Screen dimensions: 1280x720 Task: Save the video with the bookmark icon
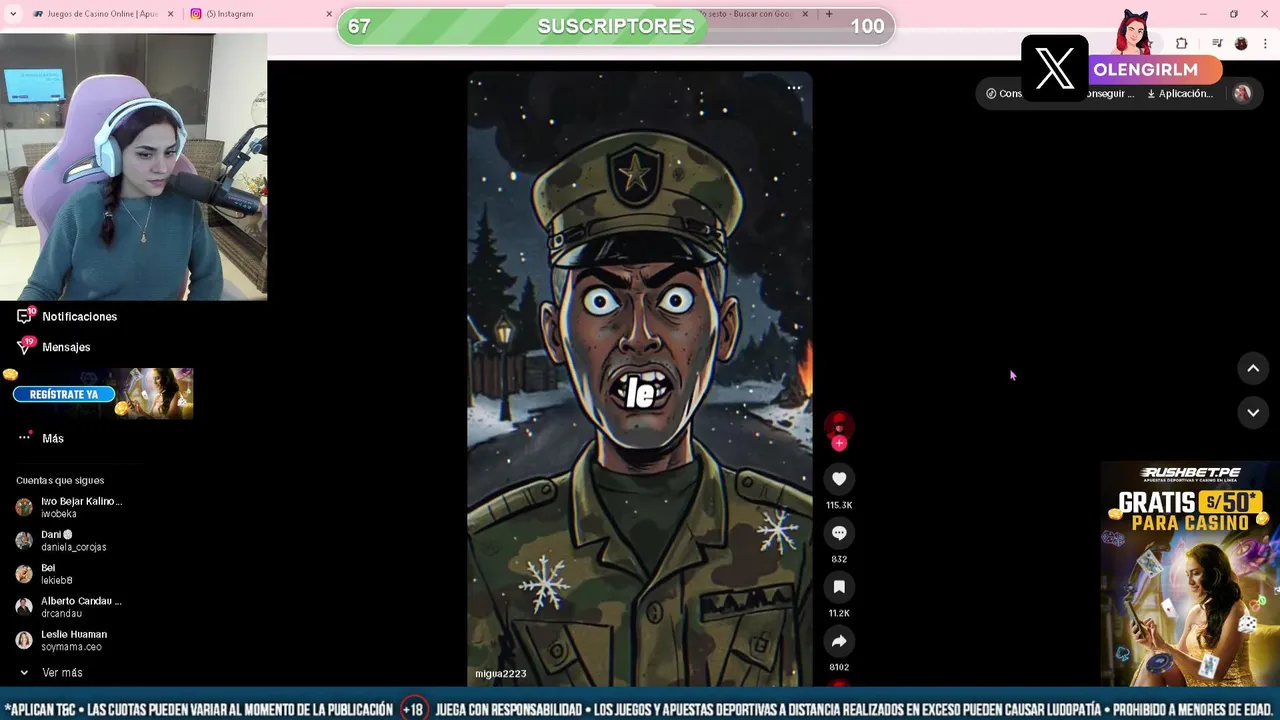point(839,587)
